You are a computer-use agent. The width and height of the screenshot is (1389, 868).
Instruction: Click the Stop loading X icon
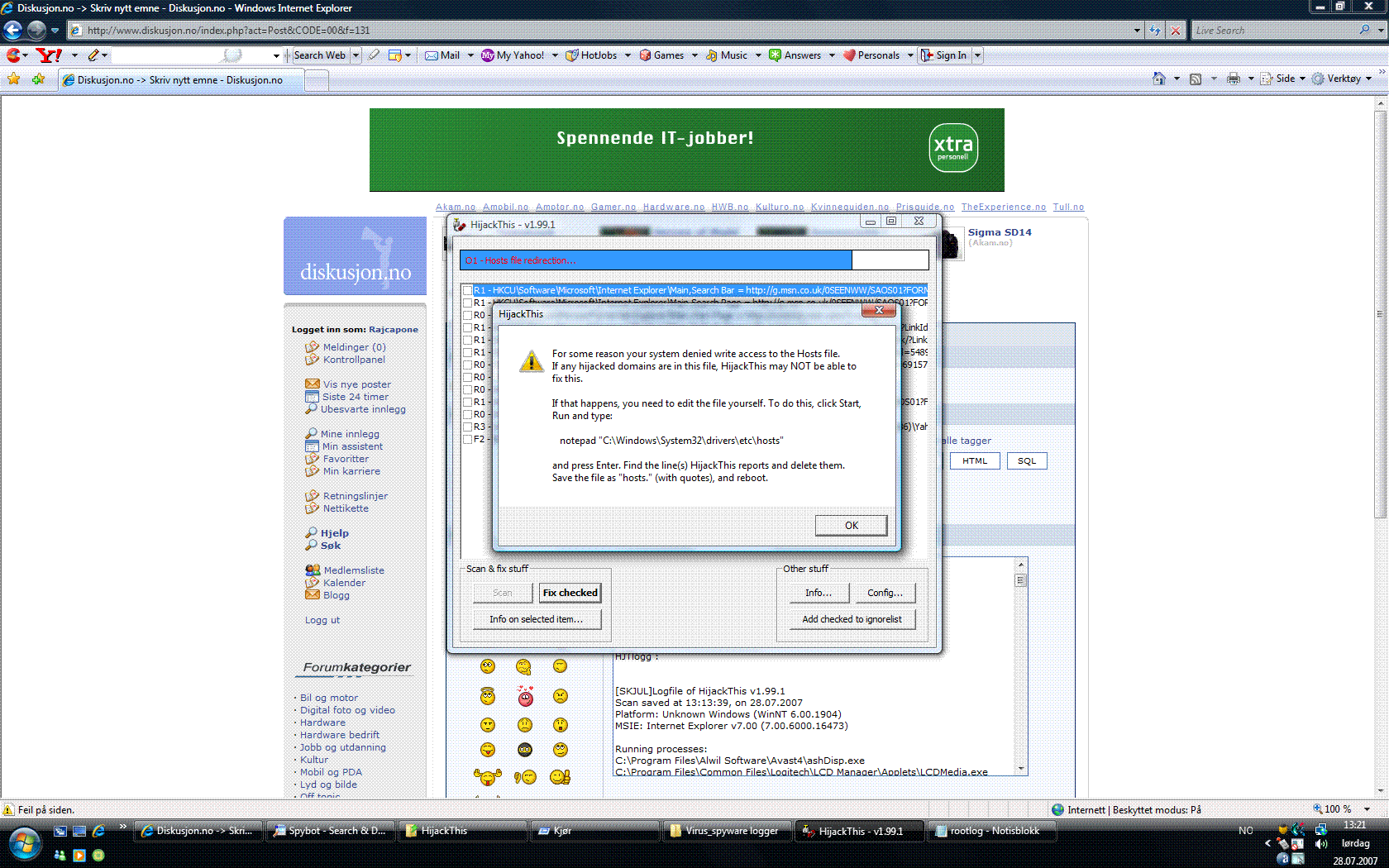[1175, 31]
